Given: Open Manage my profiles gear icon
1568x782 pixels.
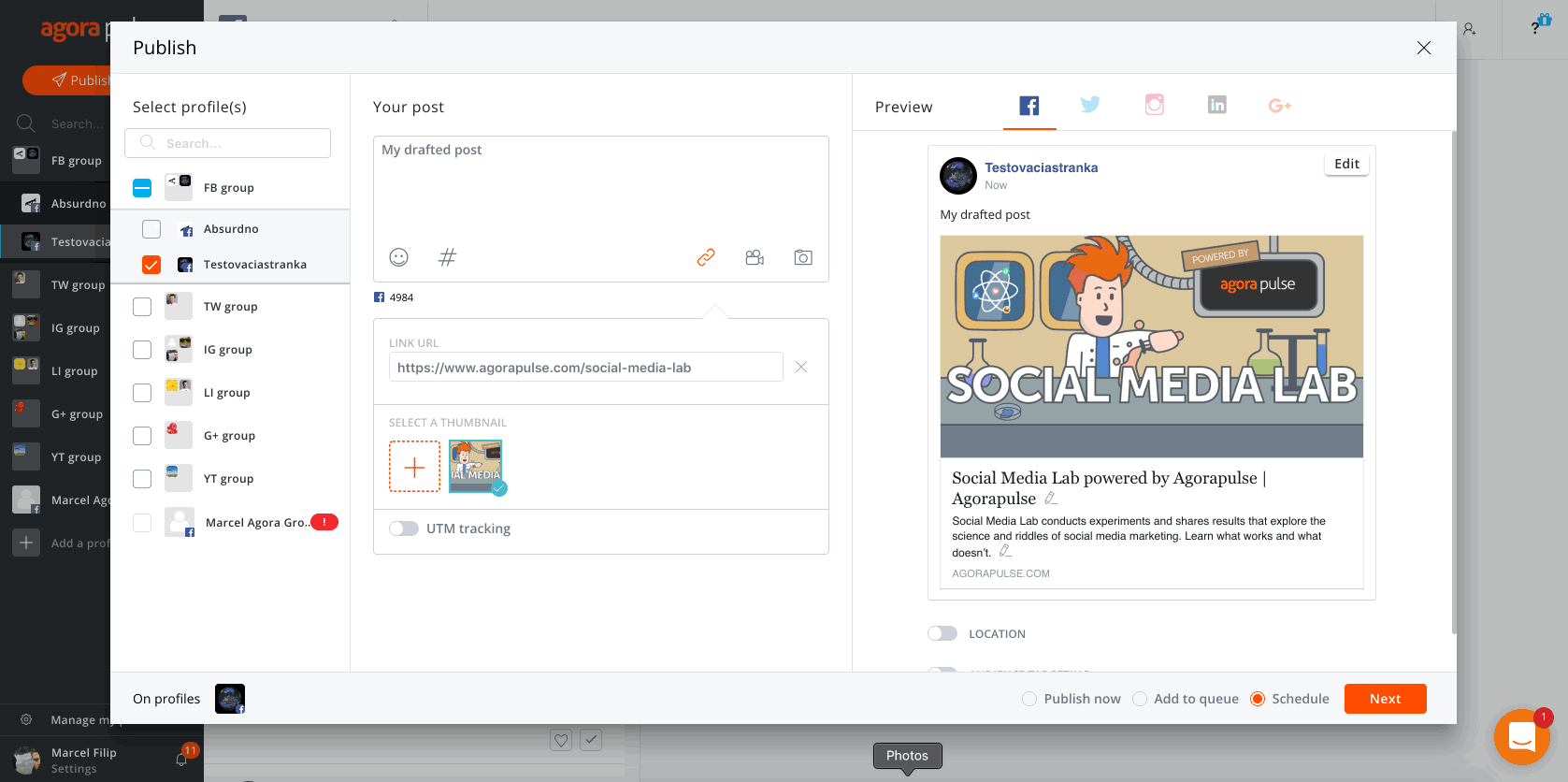Looking at the screenshot, I should pyautogui.click(x=26, y=719).
